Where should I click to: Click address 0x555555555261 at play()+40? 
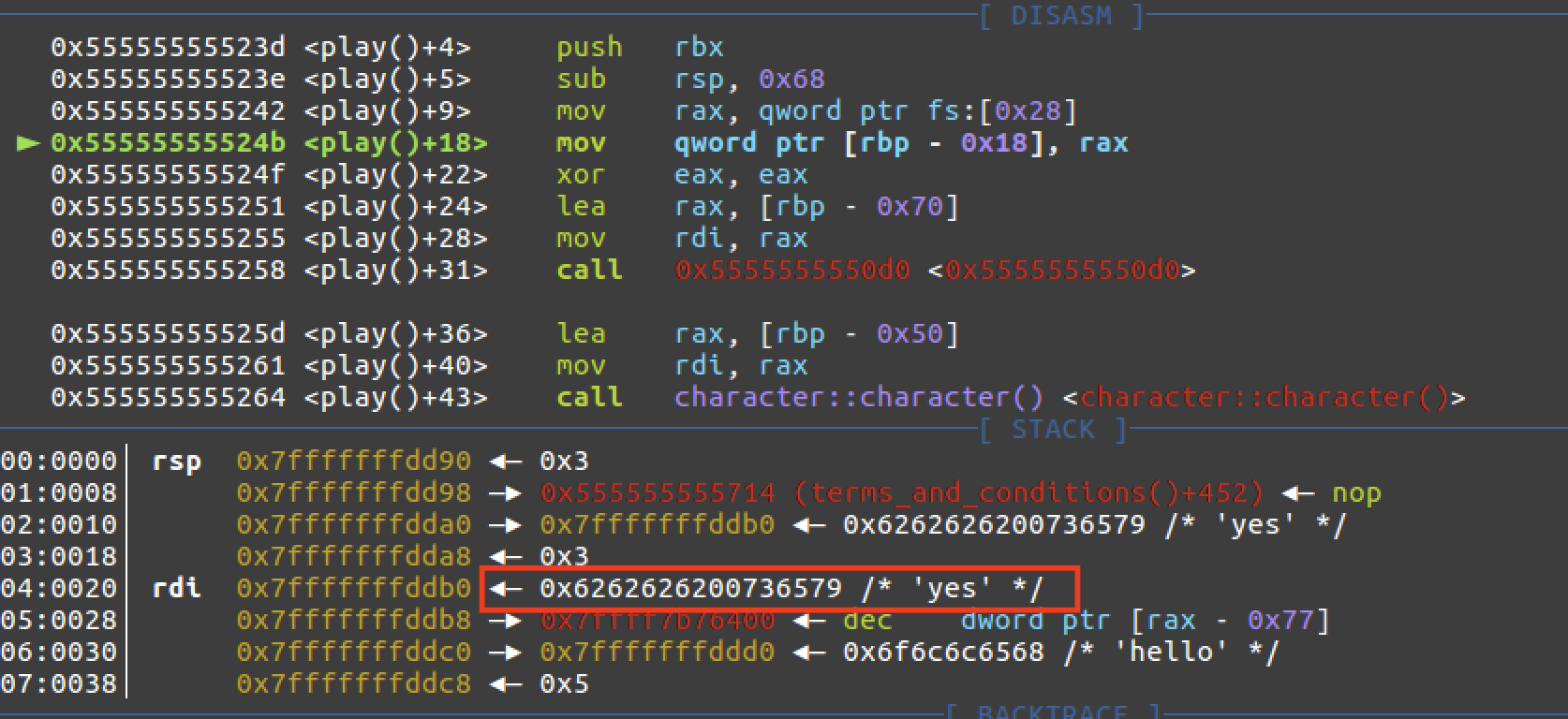168,365
